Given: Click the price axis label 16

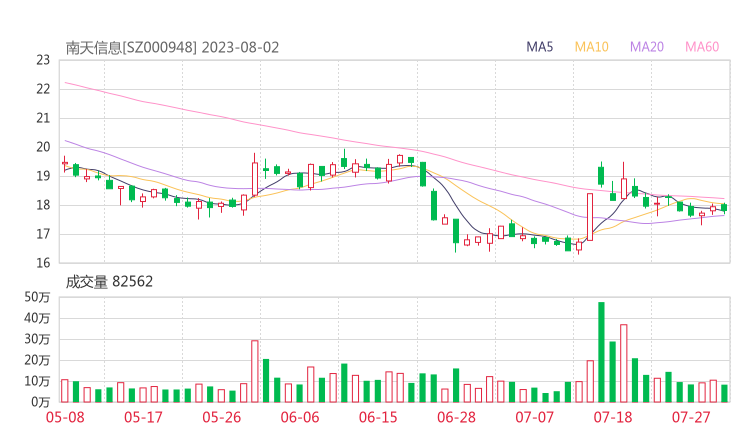Looking at the screenshot, I should click(x=43, y=263).
